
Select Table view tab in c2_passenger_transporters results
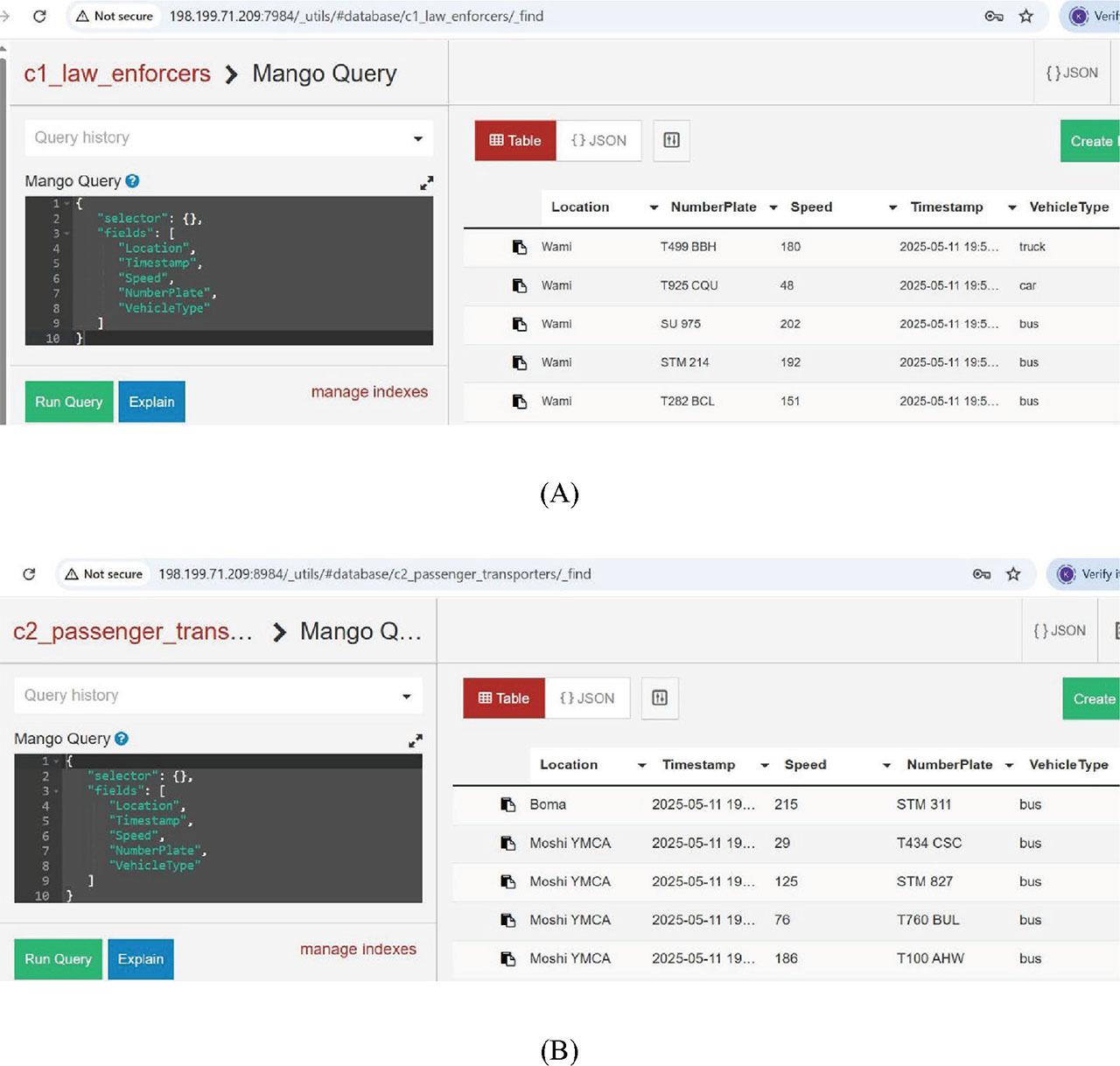[x=504, y=698]
